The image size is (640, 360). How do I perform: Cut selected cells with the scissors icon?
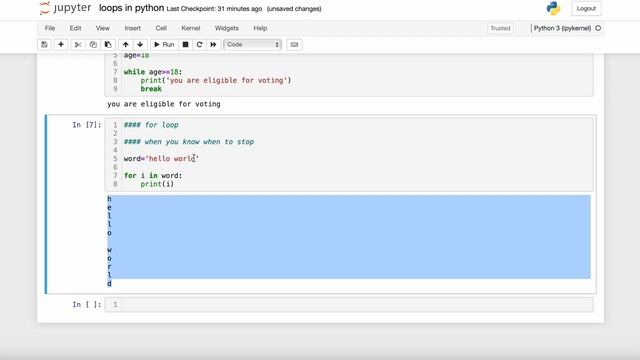[78, 44]
